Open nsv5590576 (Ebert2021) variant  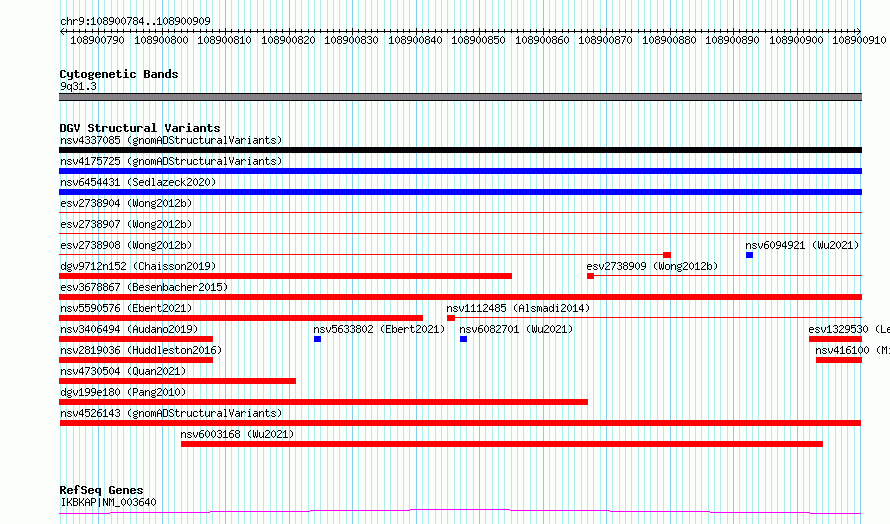126,308
